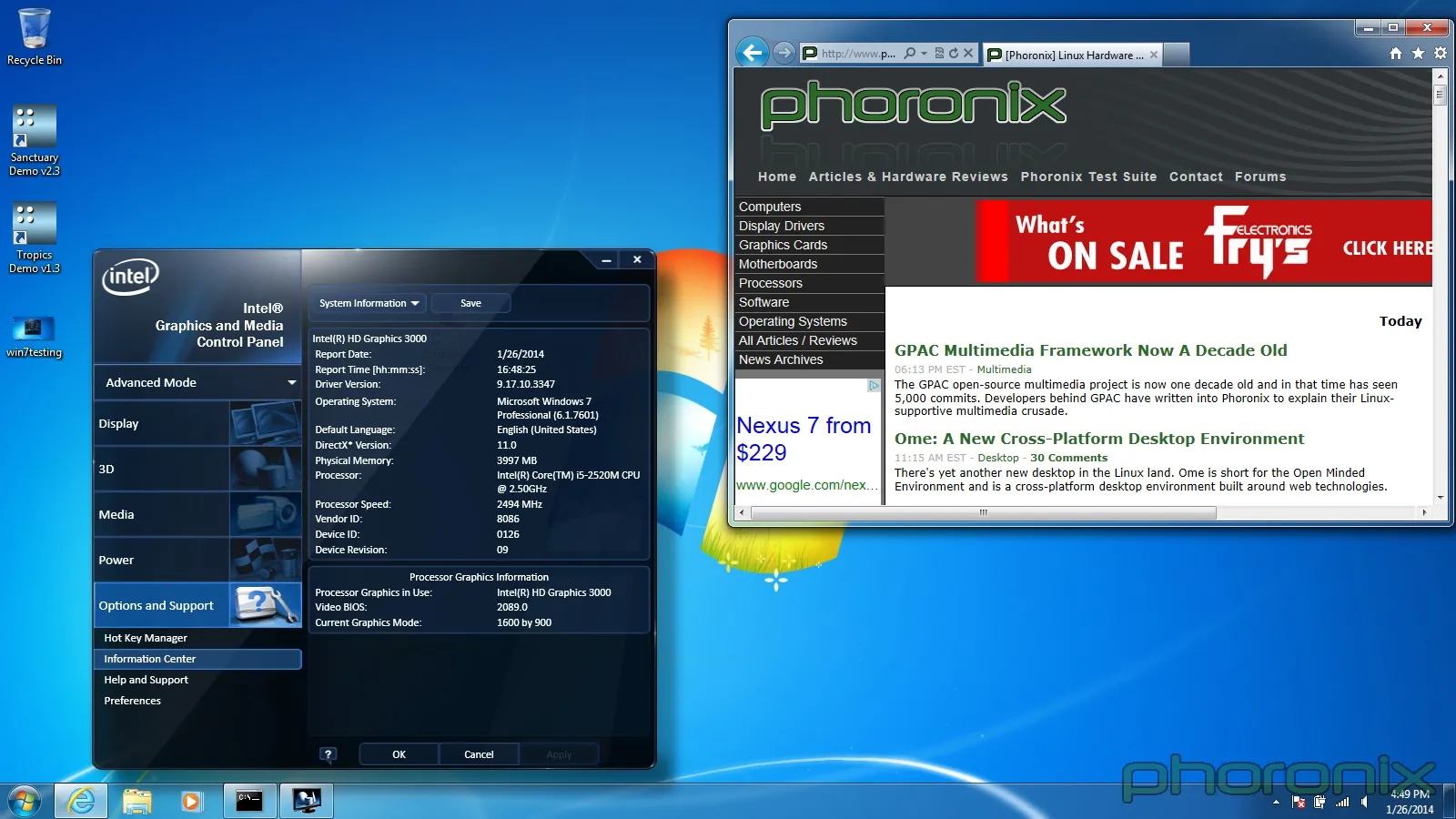
Task: Open Windows Media Player from taskbar
Action: [x=191, y=801]
